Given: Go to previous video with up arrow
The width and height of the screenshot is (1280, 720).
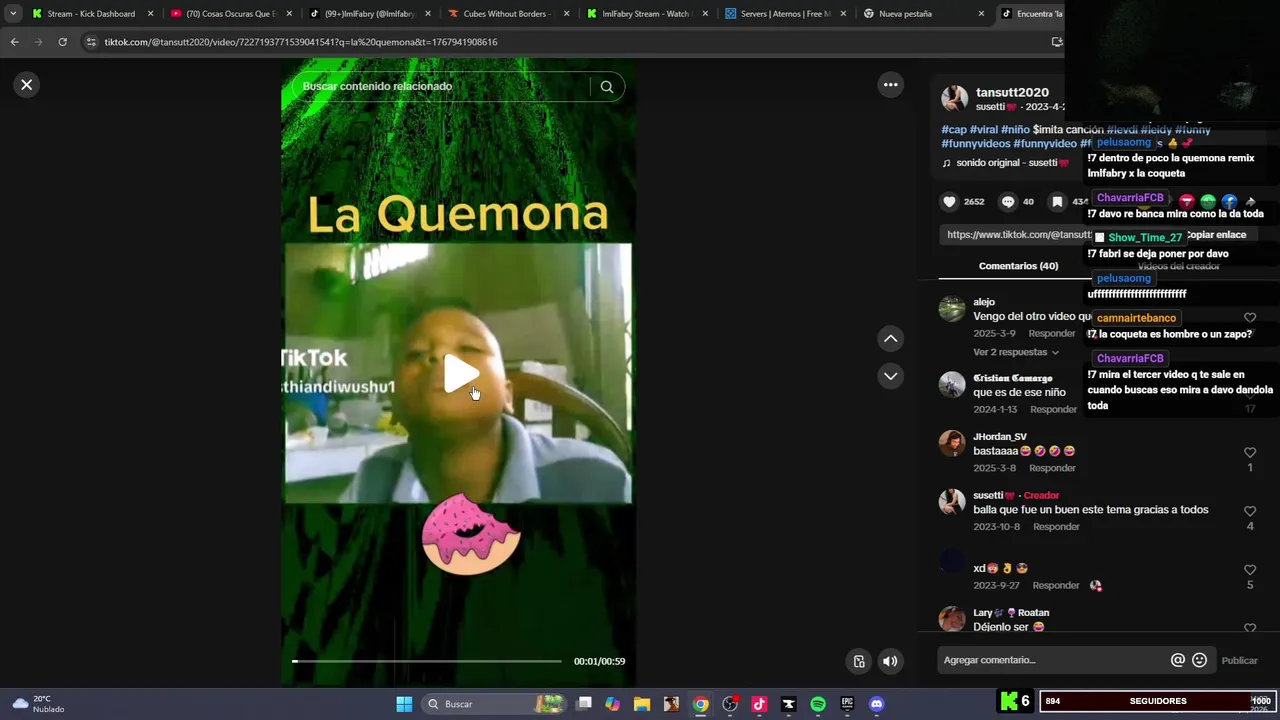Looking at the screenshot, I should [890, 339].
